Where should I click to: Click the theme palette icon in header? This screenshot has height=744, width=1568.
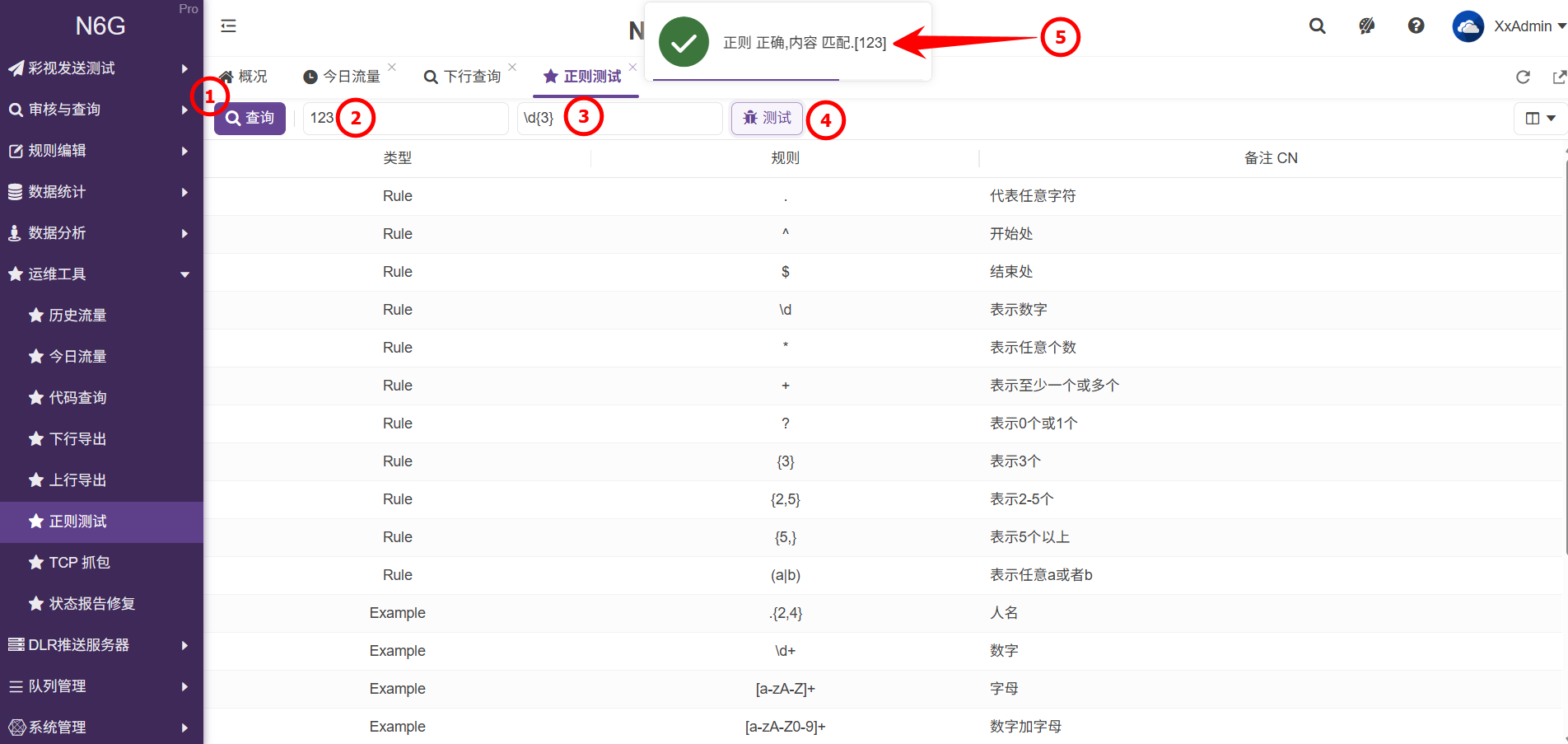click(1367, 26)
